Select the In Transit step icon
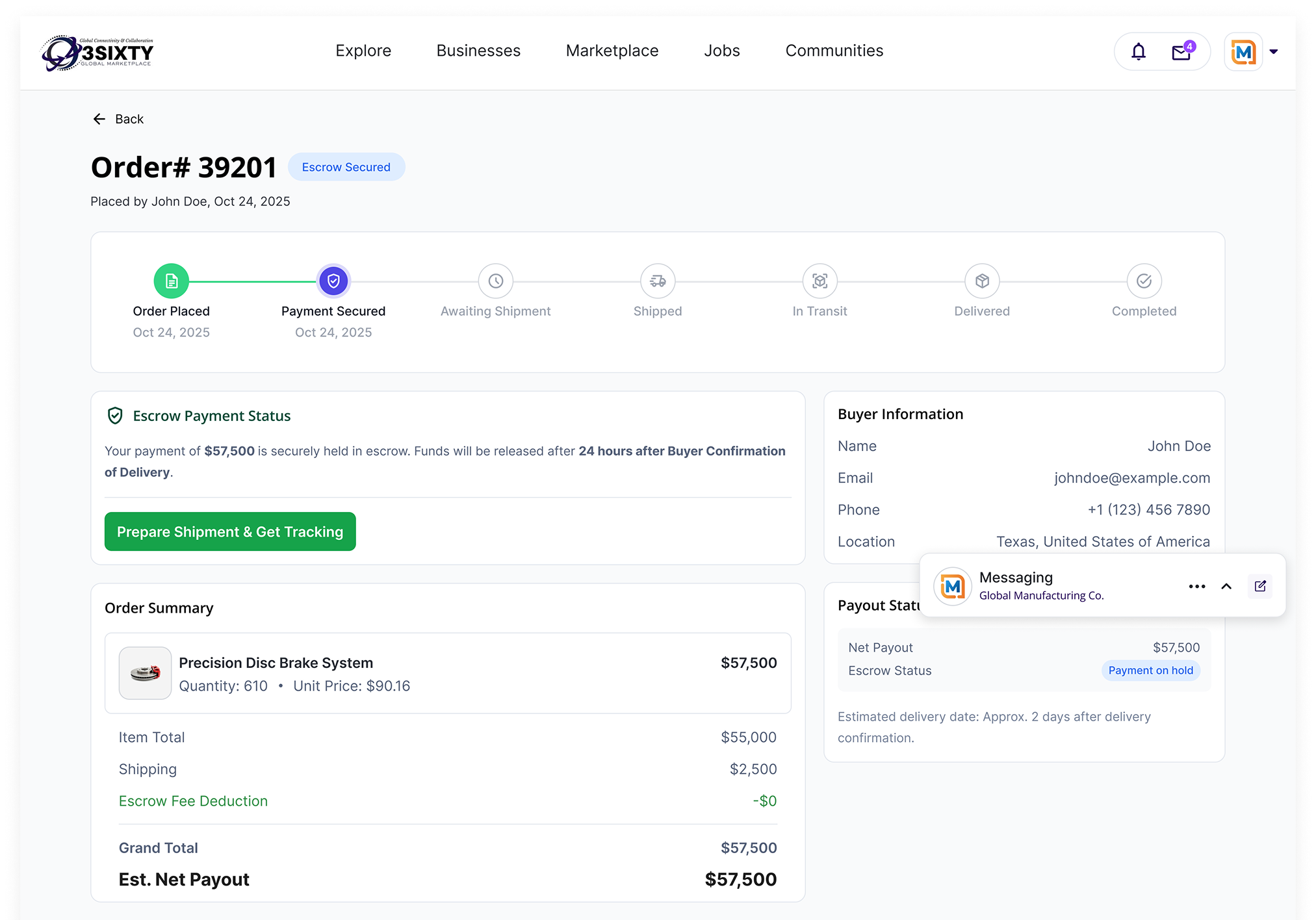The width and height of the screenshot is (1316, 920). 820,281
